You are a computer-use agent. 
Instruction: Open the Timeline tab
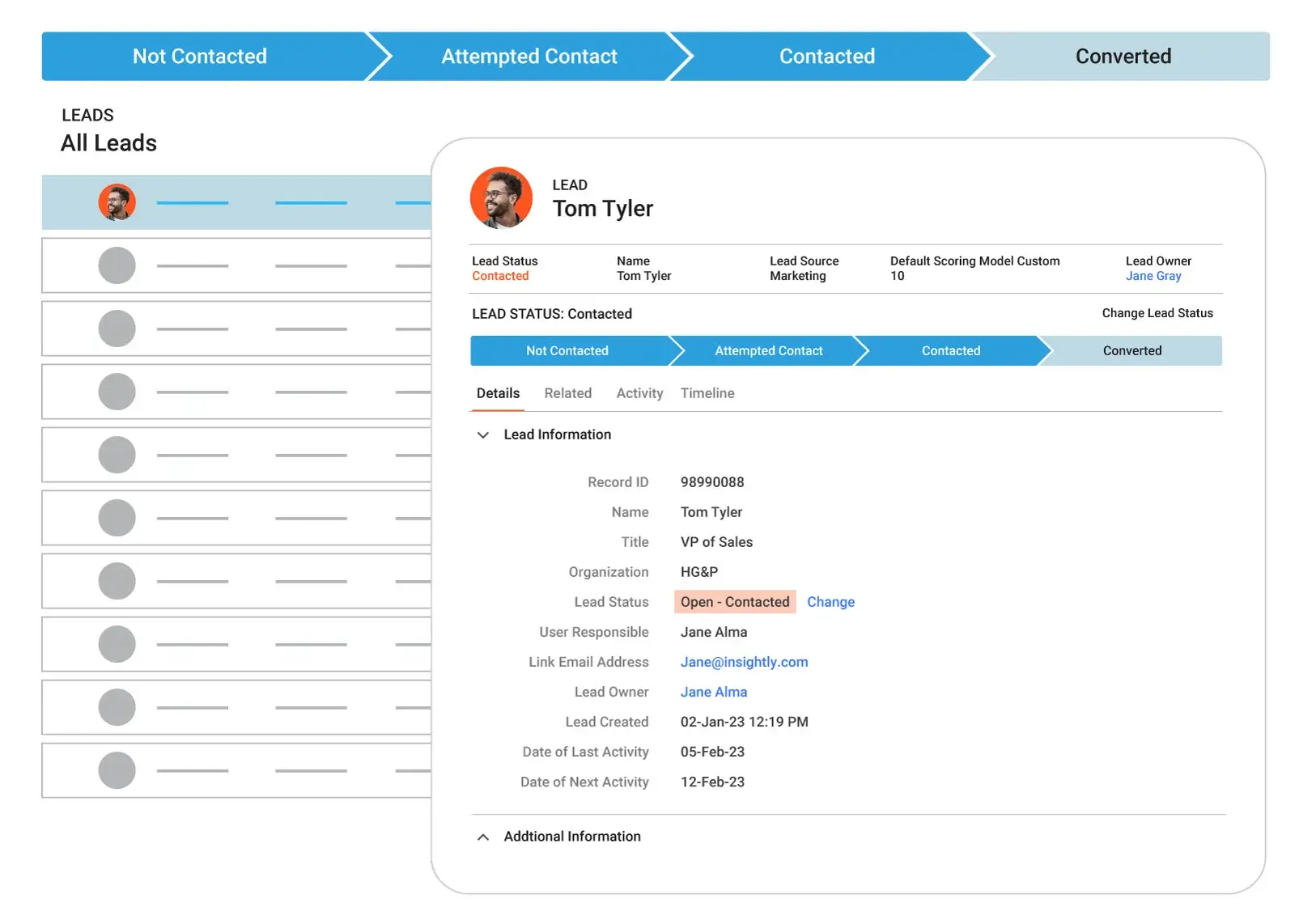(x=707, y=393)
